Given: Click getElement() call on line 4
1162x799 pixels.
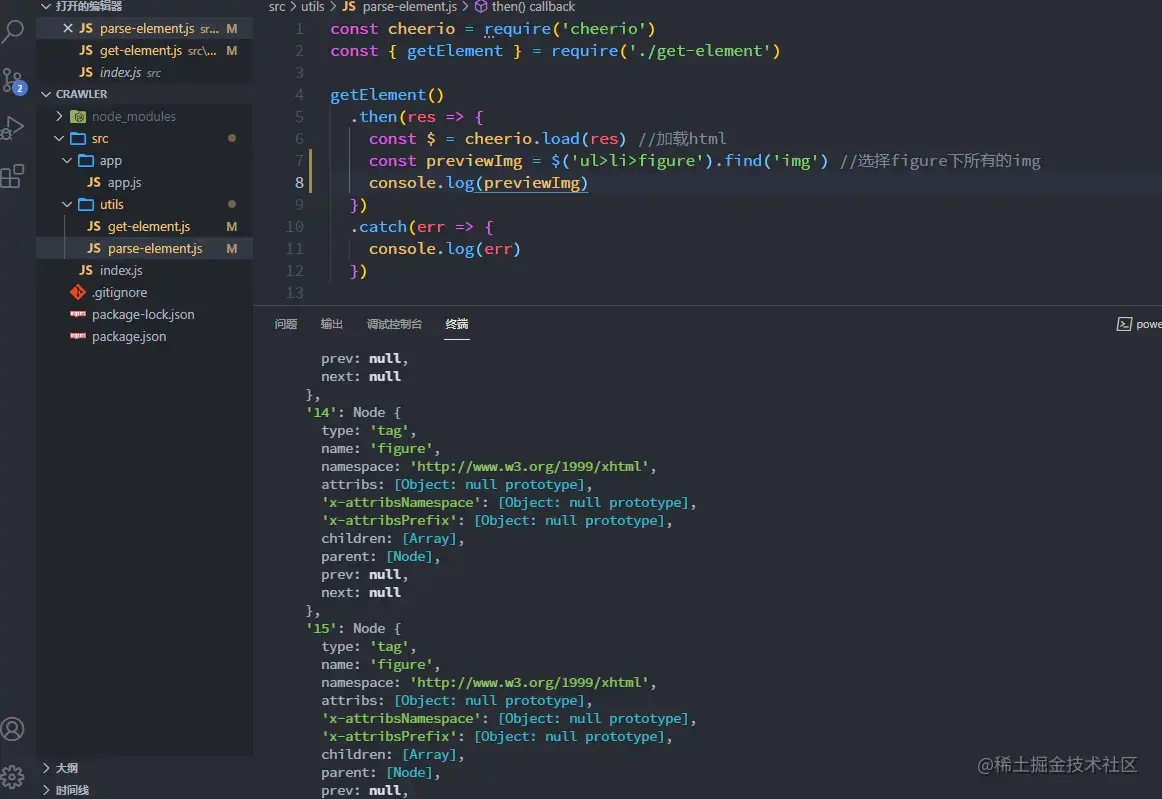Looking at the screenshot, I should point(387,95).
